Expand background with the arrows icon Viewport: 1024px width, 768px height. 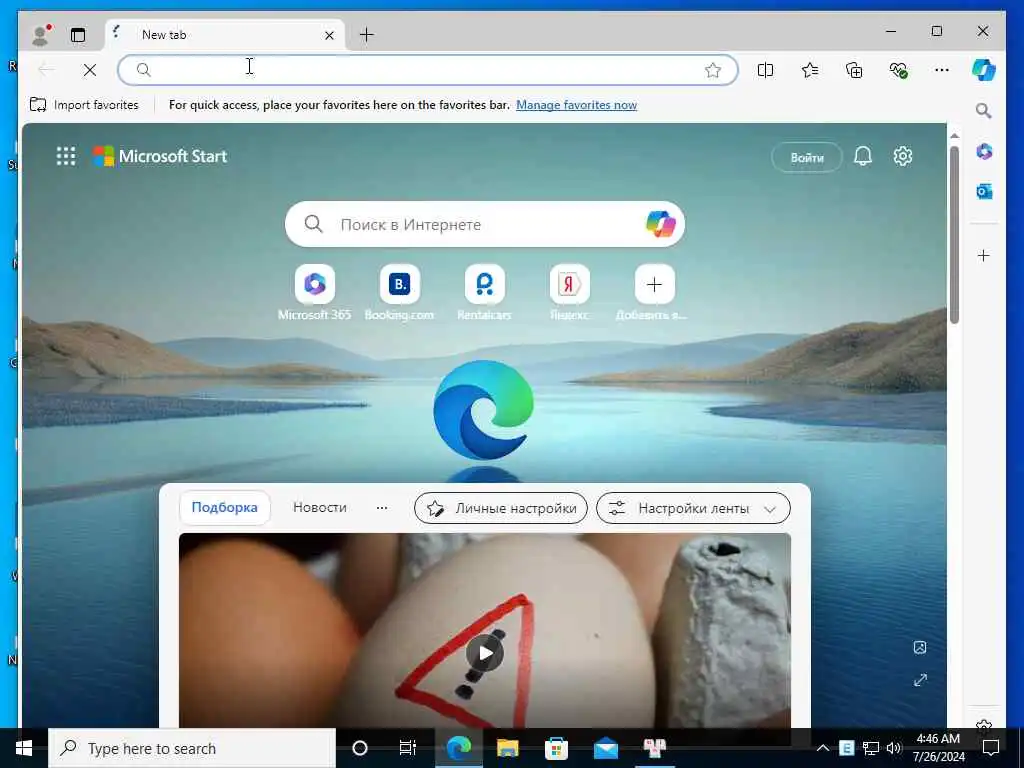pyautogui.click(x=920, y=680)
